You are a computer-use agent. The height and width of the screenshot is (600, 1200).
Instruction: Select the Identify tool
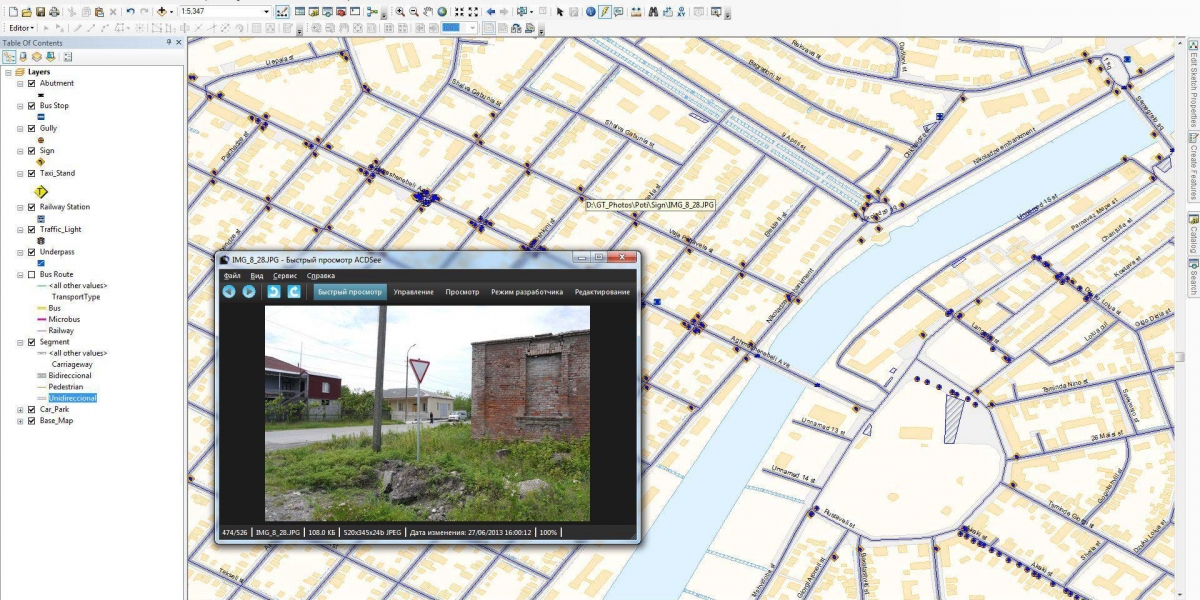point(590,11)
